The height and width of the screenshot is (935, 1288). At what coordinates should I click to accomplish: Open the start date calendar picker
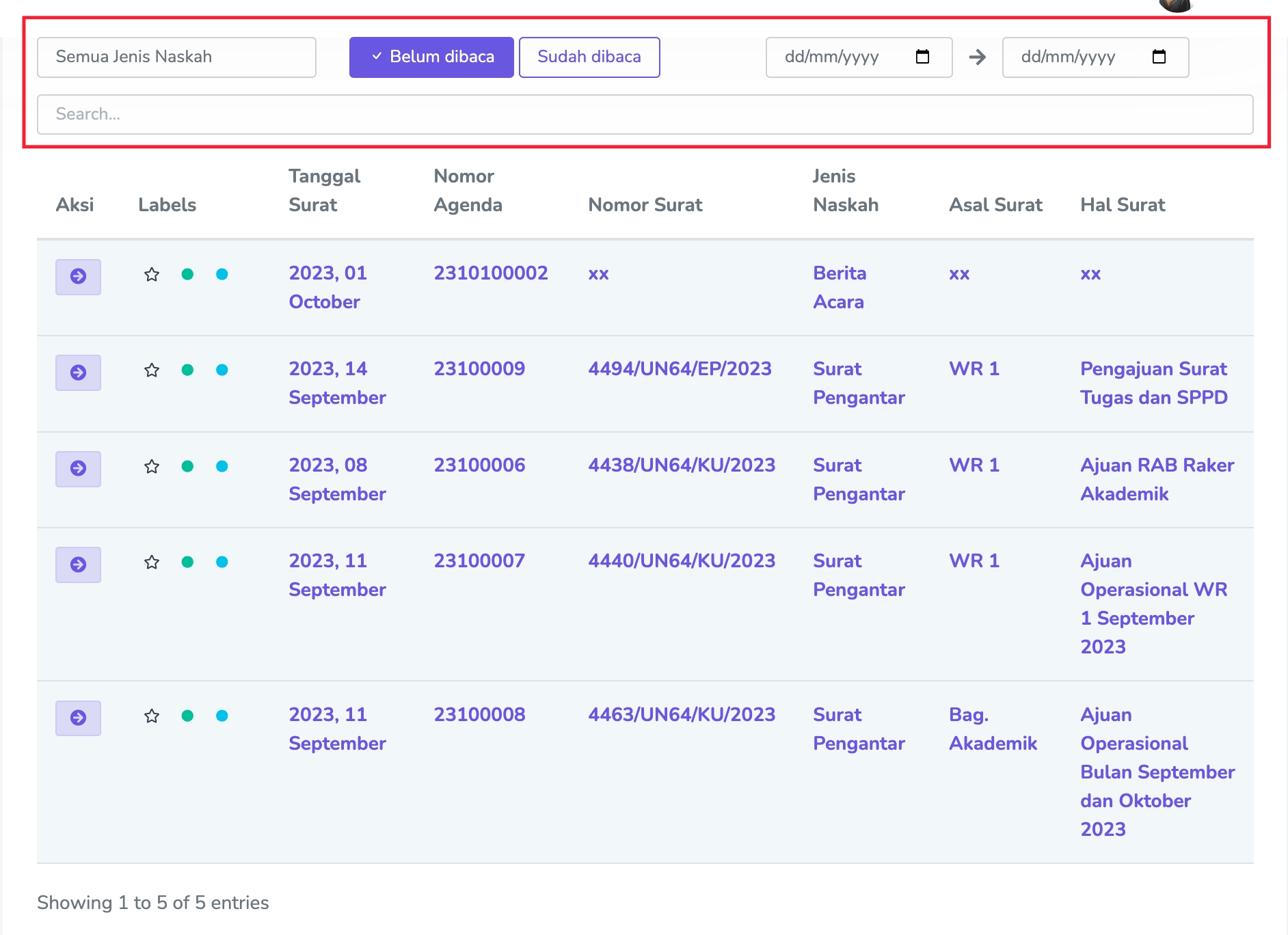click(922, 57)
